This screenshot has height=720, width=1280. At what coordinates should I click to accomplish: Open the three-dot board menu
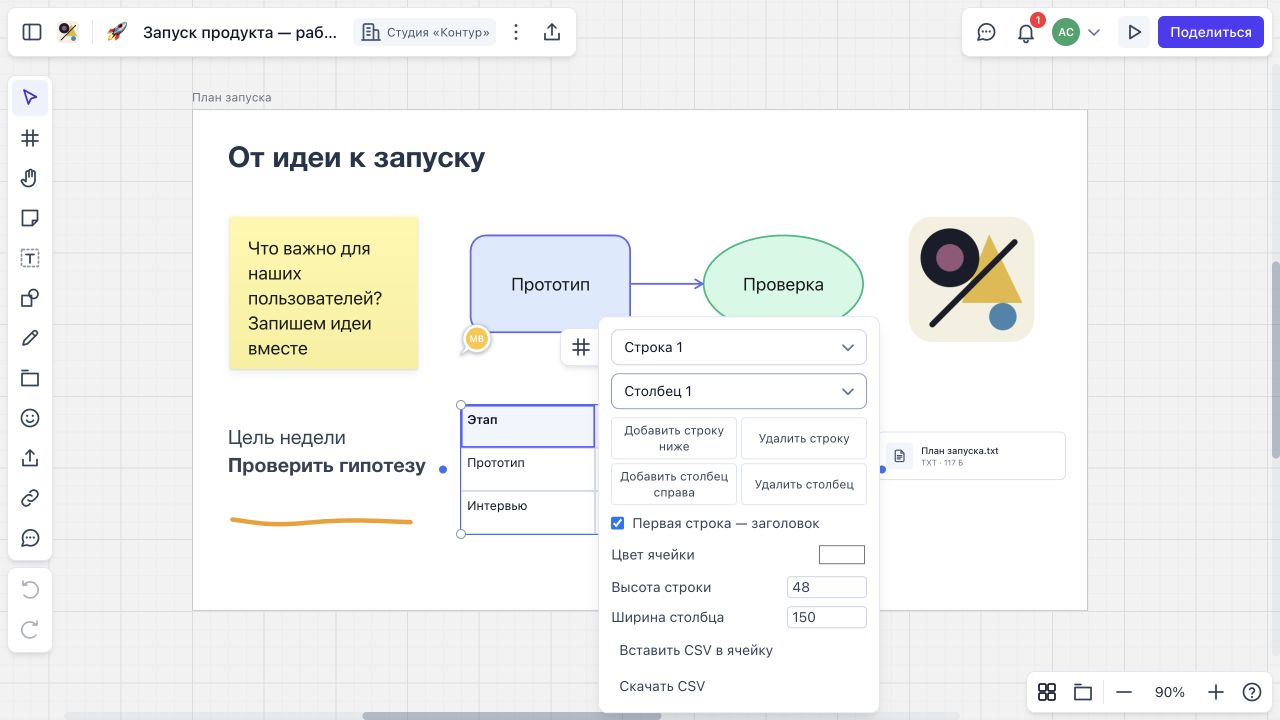516,32
